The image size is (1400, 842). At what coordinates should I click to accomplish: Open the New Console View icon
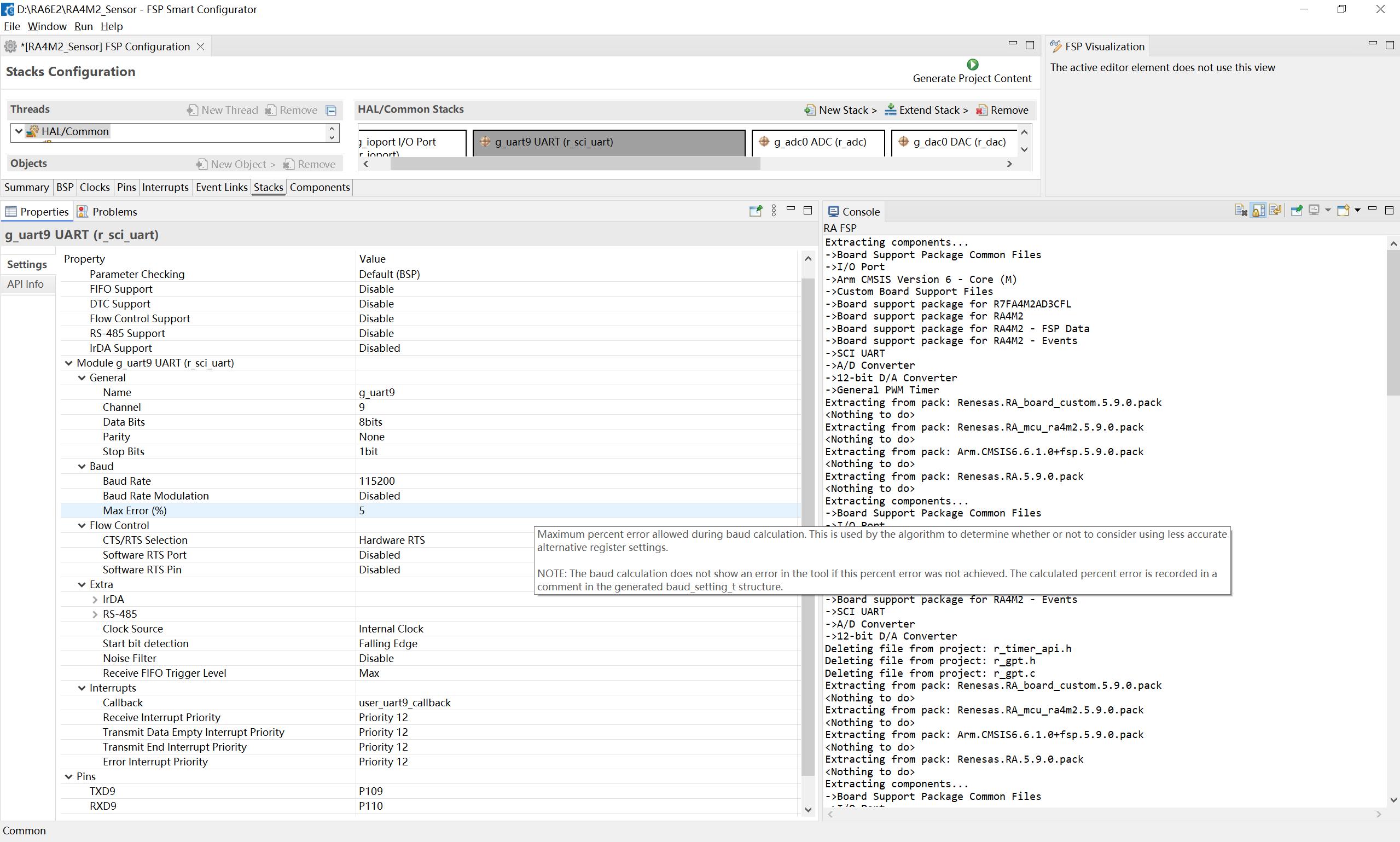pyautogui.click(x=1343, y=211)
